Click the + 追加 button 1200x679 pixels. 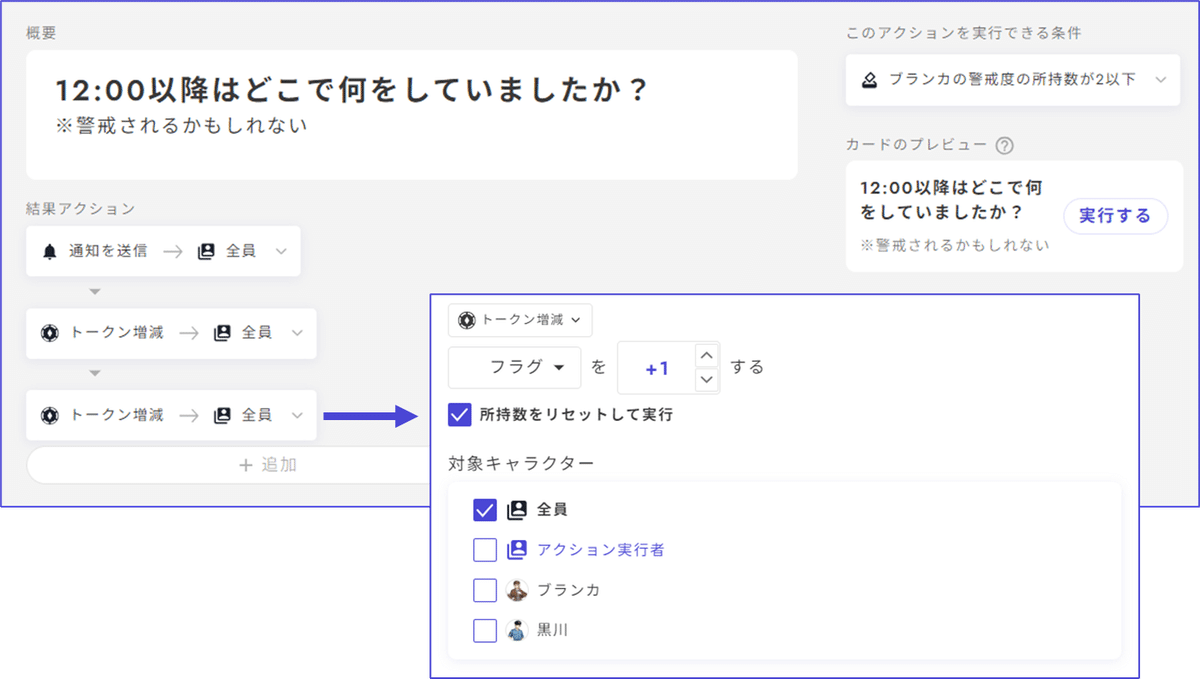click(267, 465)
